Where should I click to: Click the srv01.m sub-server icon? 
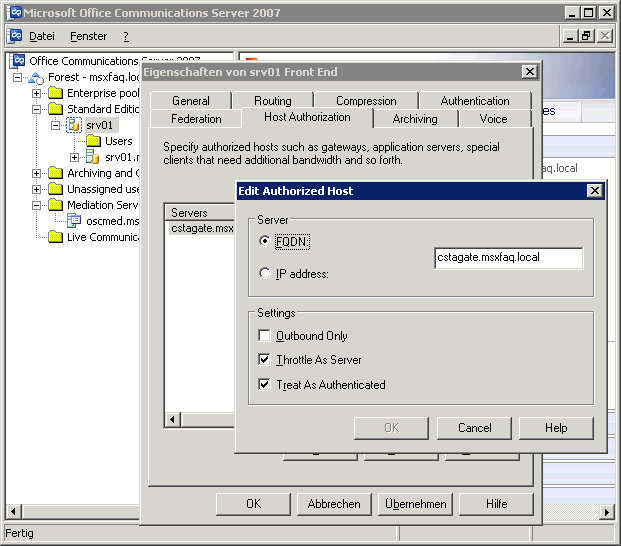(x=93, y=157)
